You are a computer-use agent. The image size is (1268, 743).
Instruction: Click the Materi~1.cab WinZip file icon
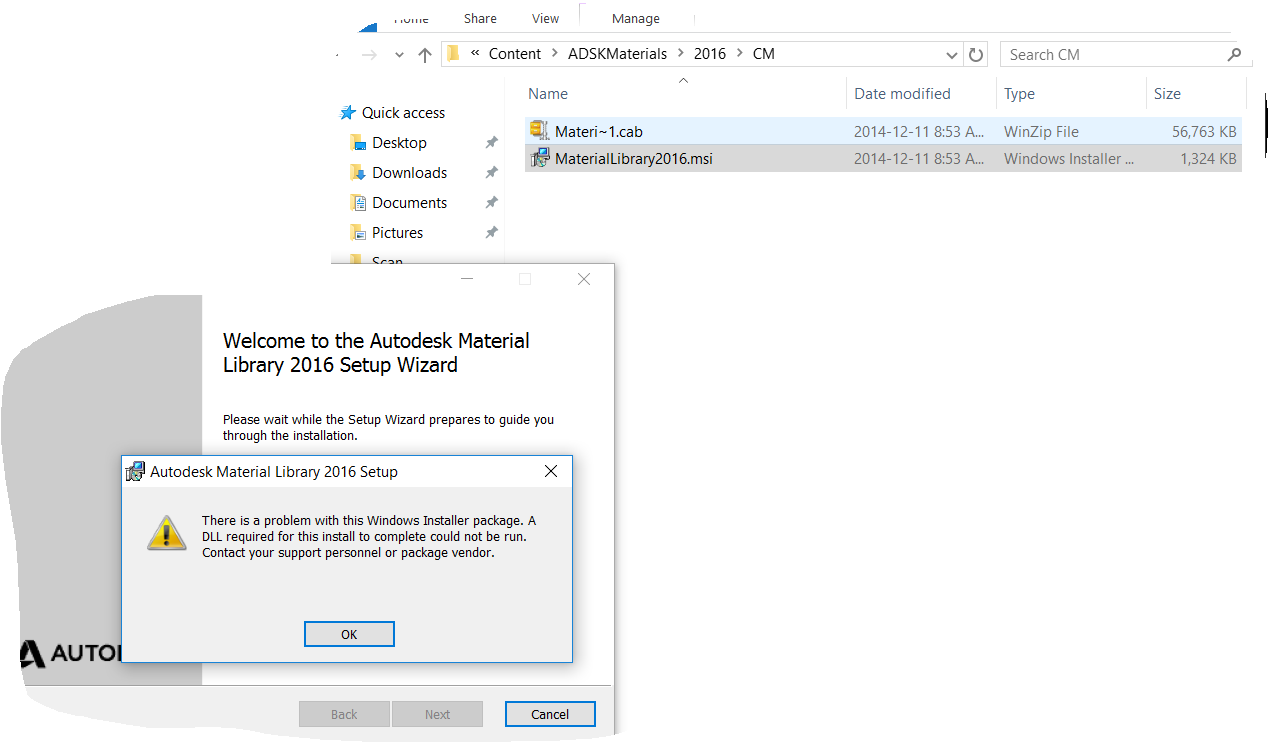click(x=540, y=130)
